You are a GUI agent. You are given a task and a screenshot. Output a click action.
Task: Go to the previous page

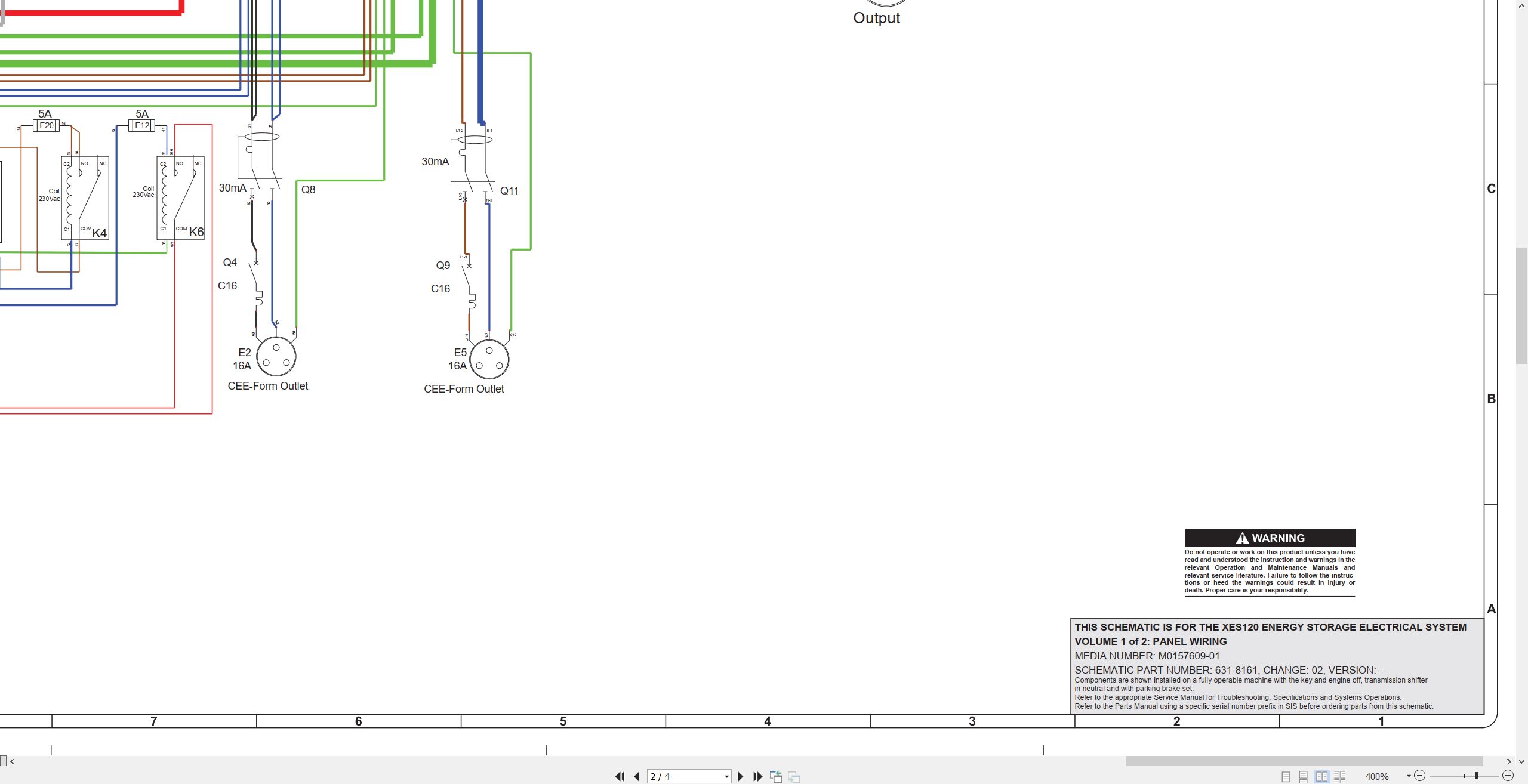coord(637,776)
